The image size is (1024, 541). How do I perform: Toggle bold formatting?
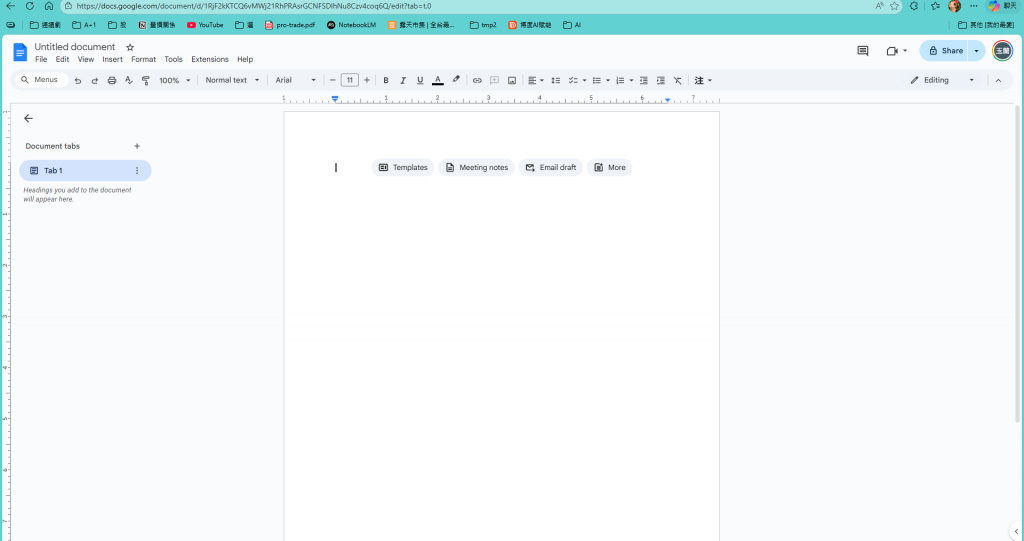tap(386, 80)
